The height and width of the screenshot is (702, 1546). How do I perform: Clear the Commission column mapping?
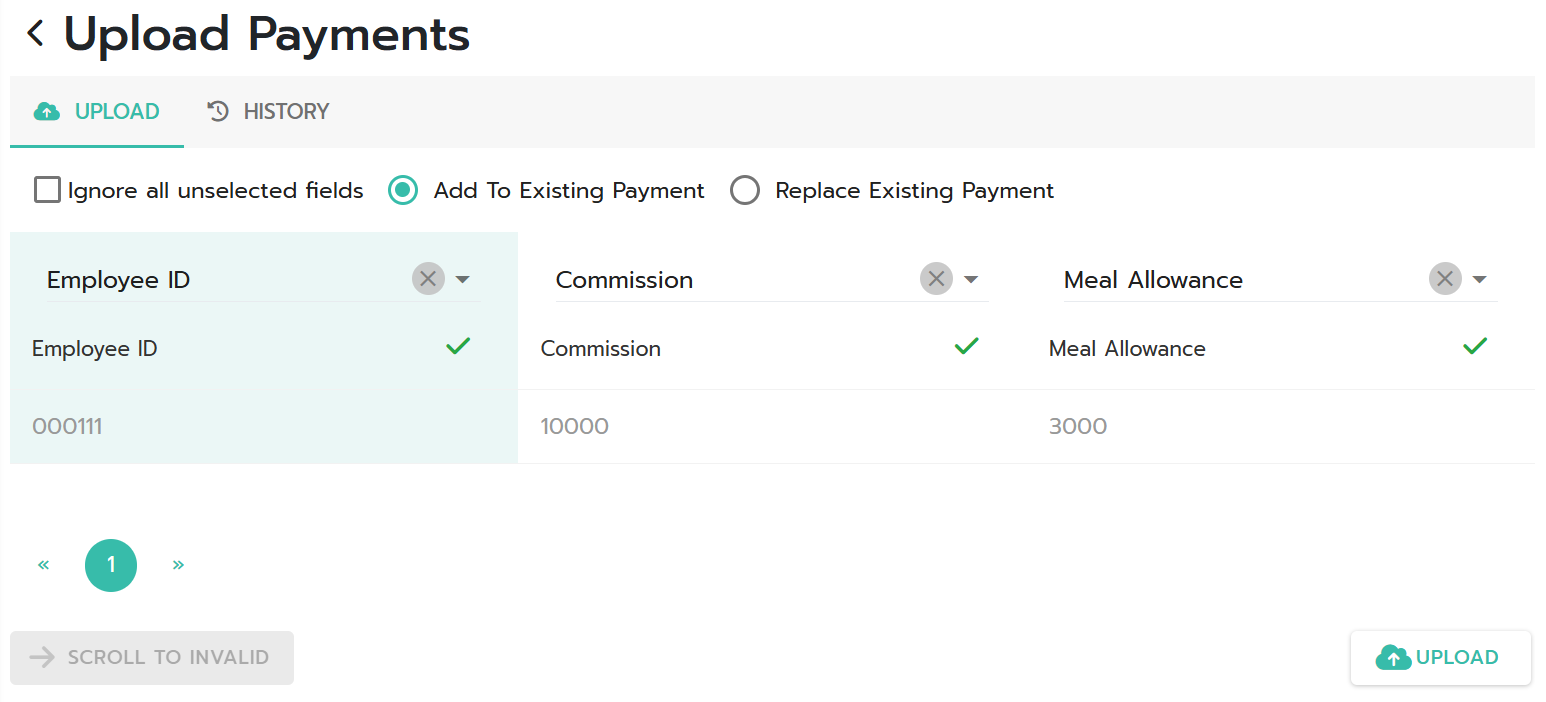point(936,279)
